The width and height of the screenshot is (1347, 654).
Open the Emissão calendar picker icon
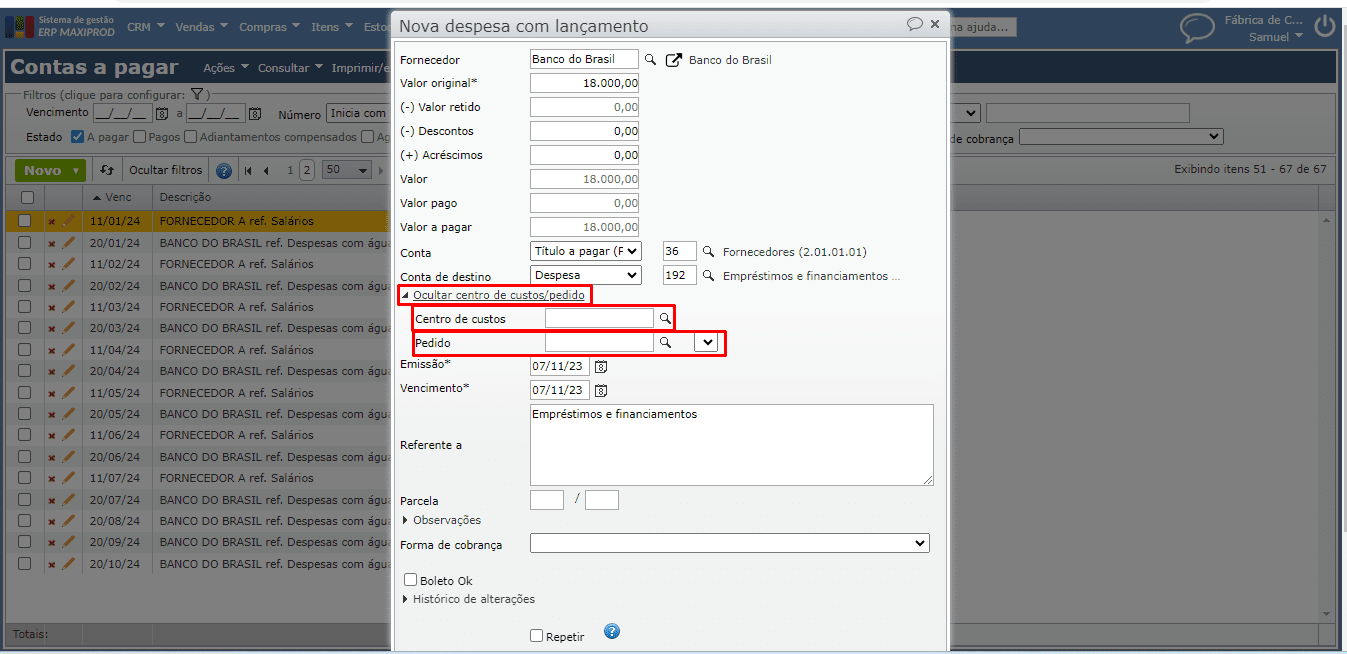coord(601,367)
